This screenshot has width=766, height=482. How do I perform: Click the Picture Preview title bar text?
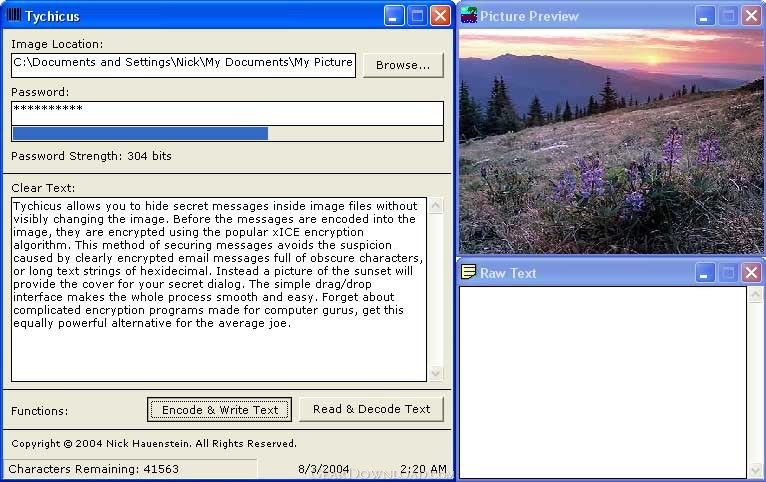point(529,16)
